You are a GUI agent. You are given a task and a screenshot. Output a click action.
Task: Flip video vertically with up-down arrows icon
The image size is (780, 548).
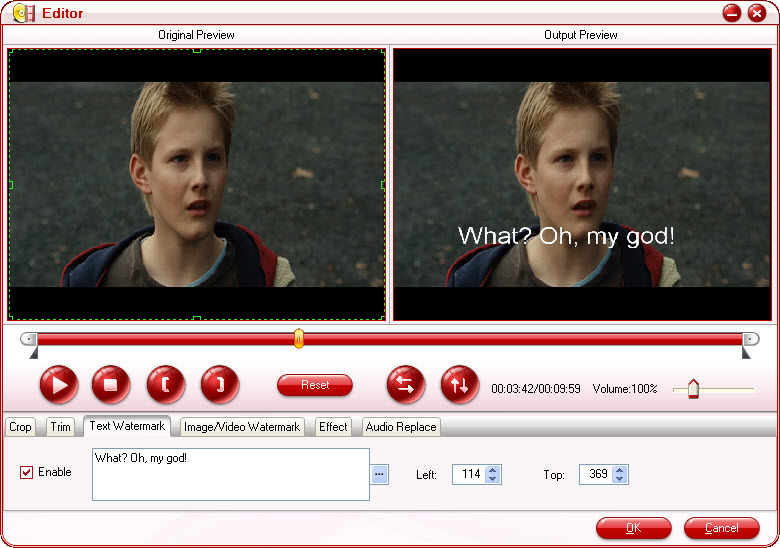(460, 385)
